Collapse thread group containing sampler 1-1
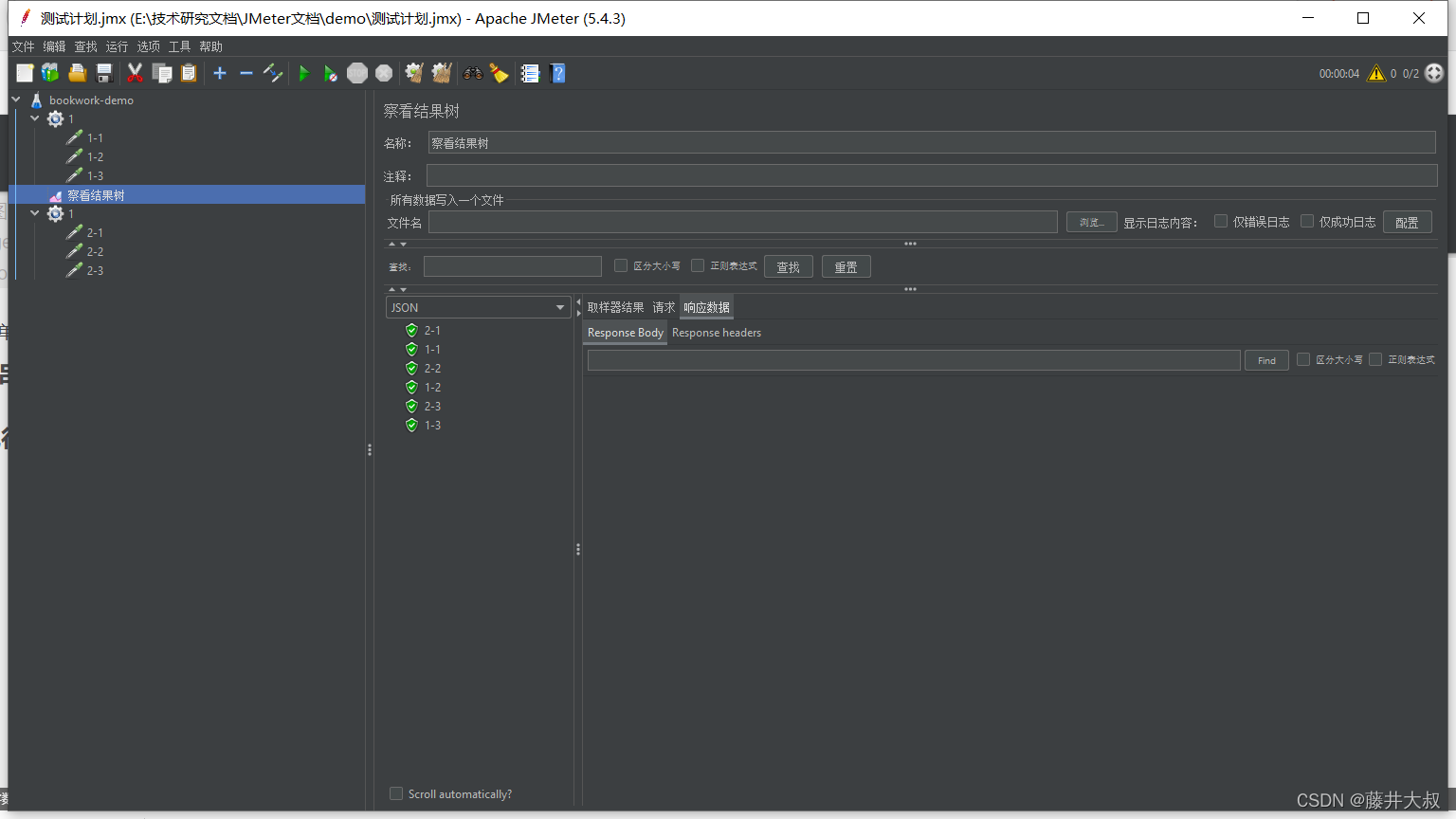1456x819 pixels. pyautogui.click(x=35, y=118)
